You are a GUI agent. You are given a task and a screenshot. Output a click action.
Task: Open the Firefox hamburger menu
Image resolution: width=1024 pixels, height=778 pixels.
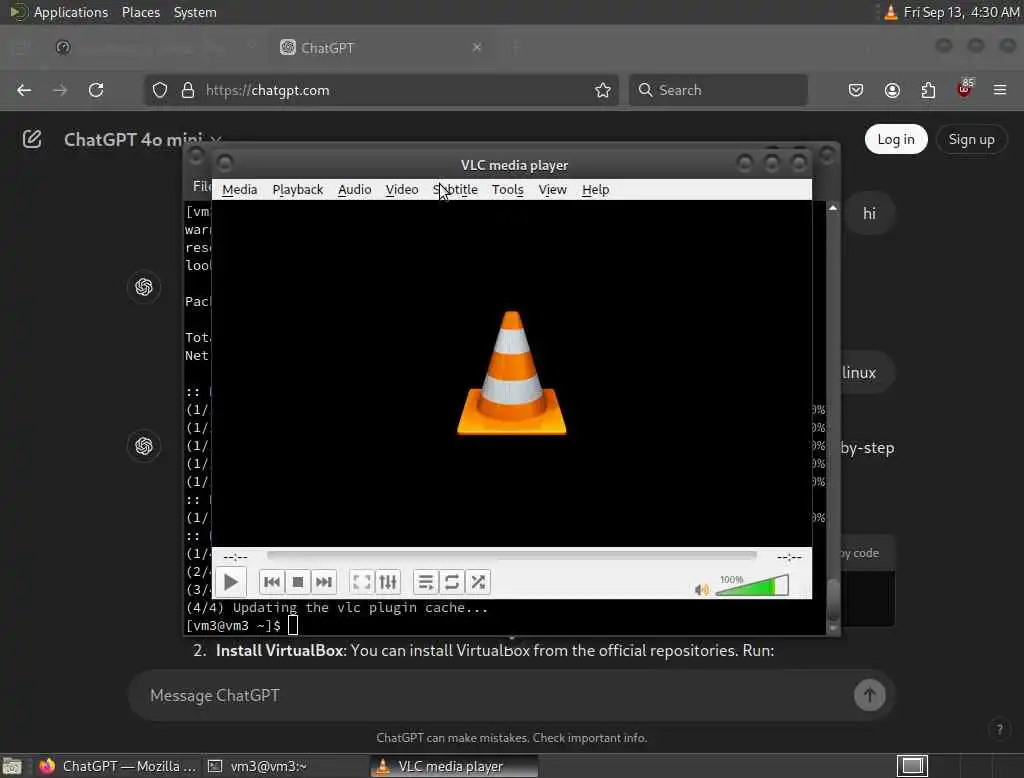click(1000, 90)
